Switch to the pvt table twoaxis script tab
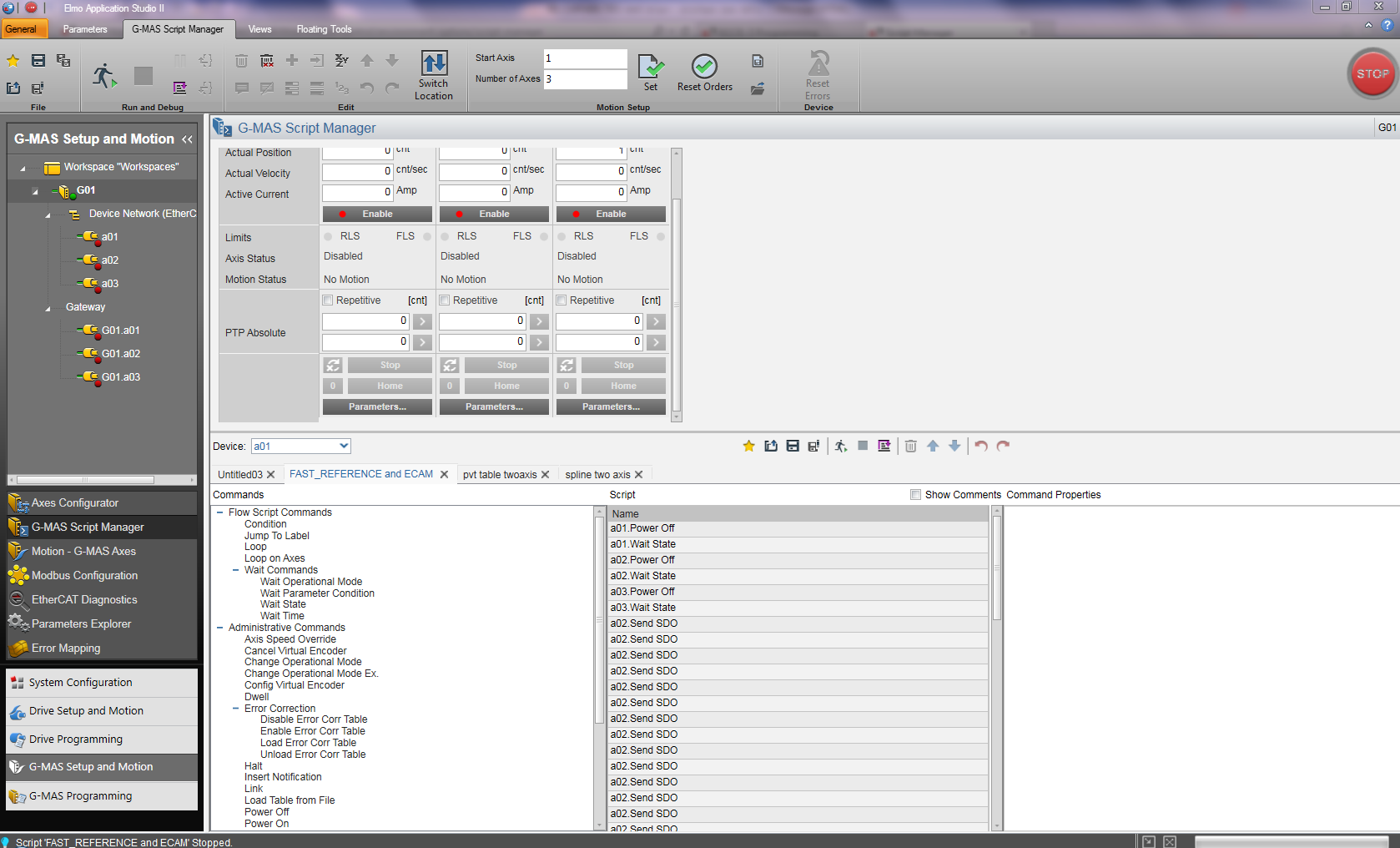 (500, 474)
